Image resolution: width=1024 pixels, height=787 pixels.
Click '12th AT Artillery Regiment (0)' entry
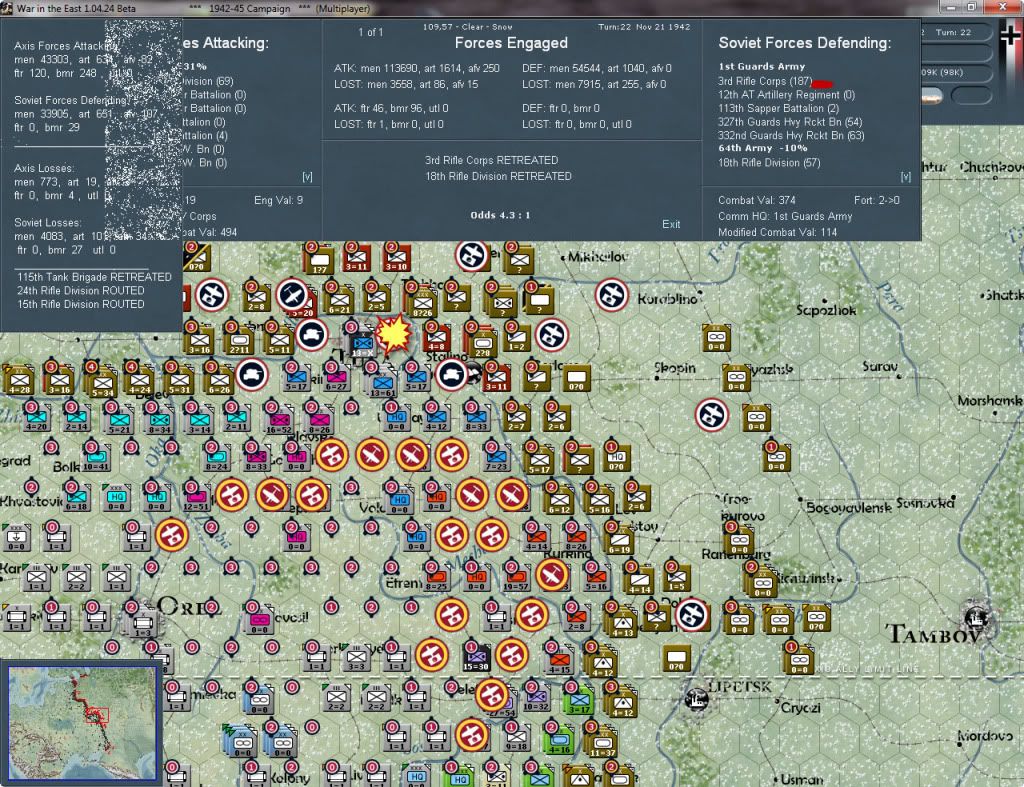pos(786,95)
